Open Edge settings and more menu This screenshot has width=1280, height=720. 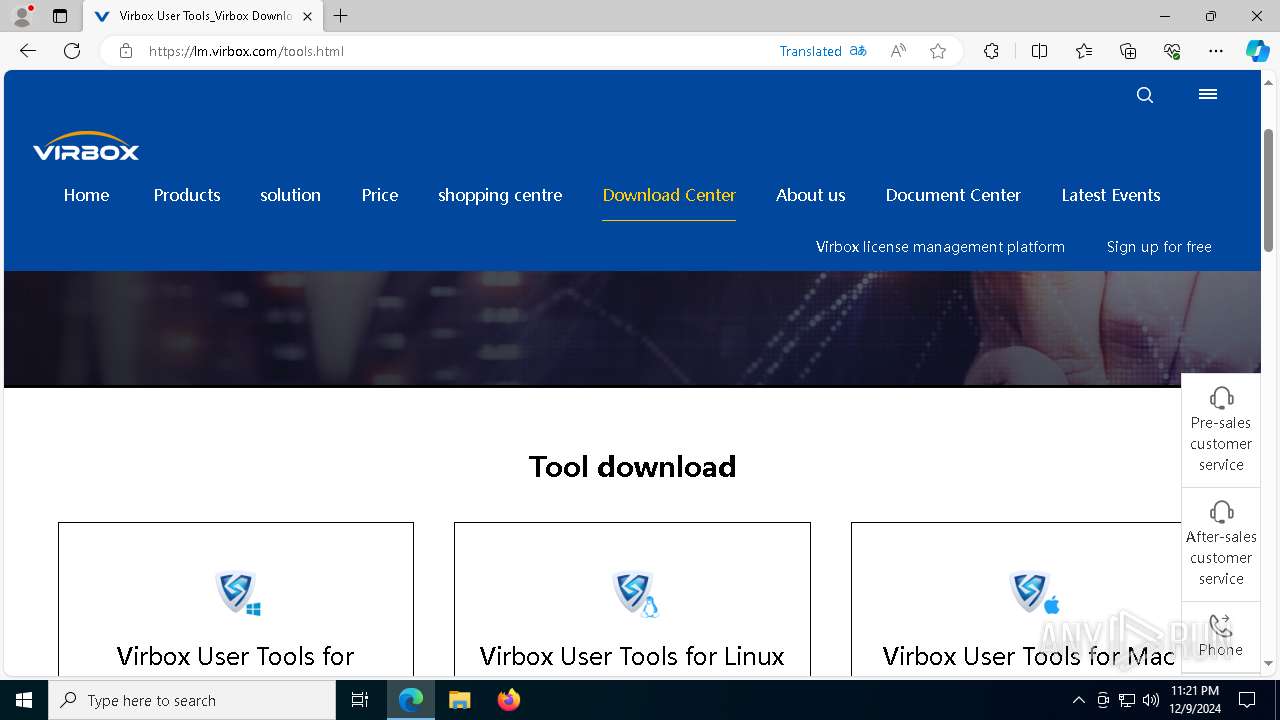1216,51
